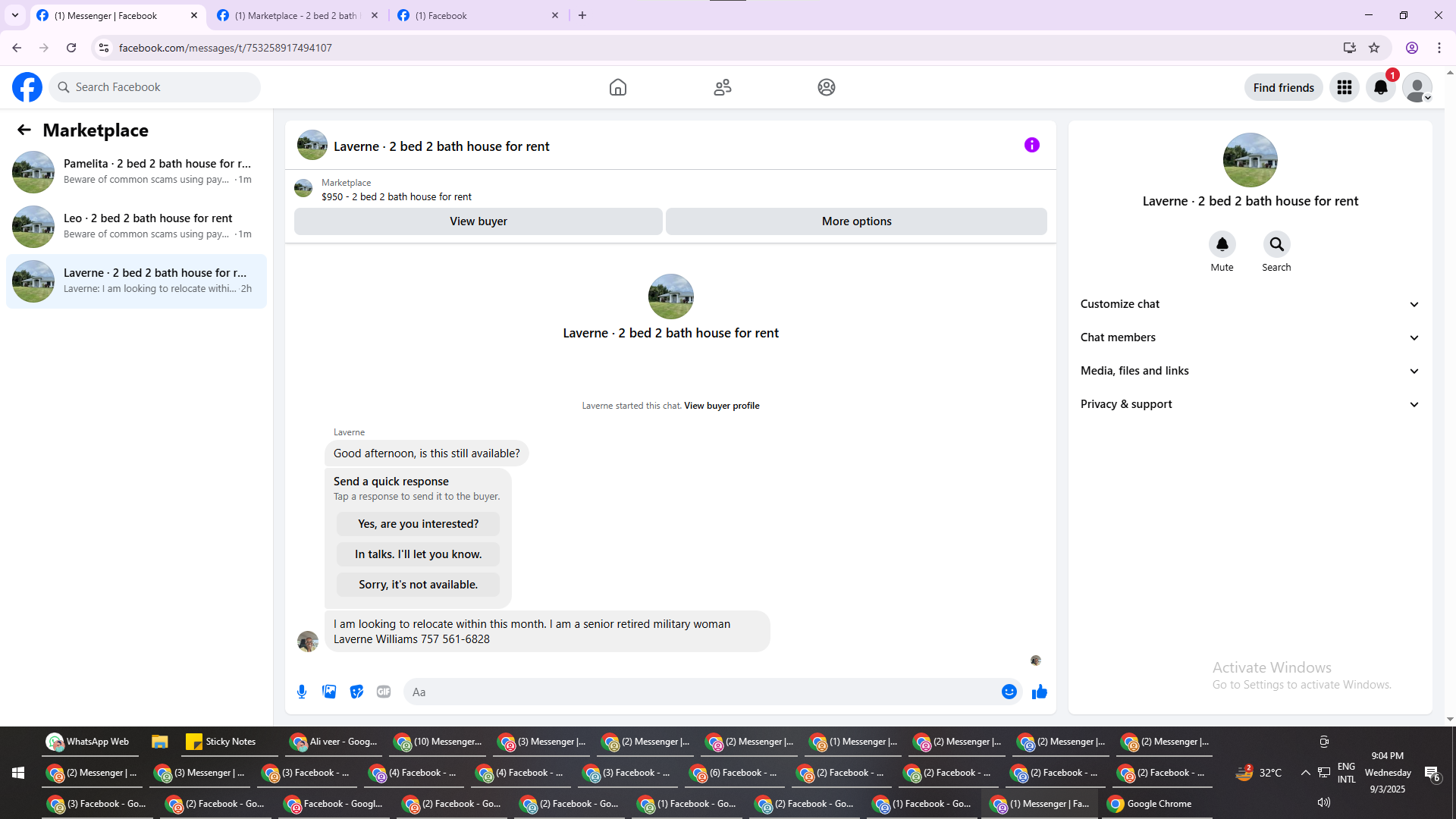
Task: Click the View buyer button
Action: click(479, 221)
